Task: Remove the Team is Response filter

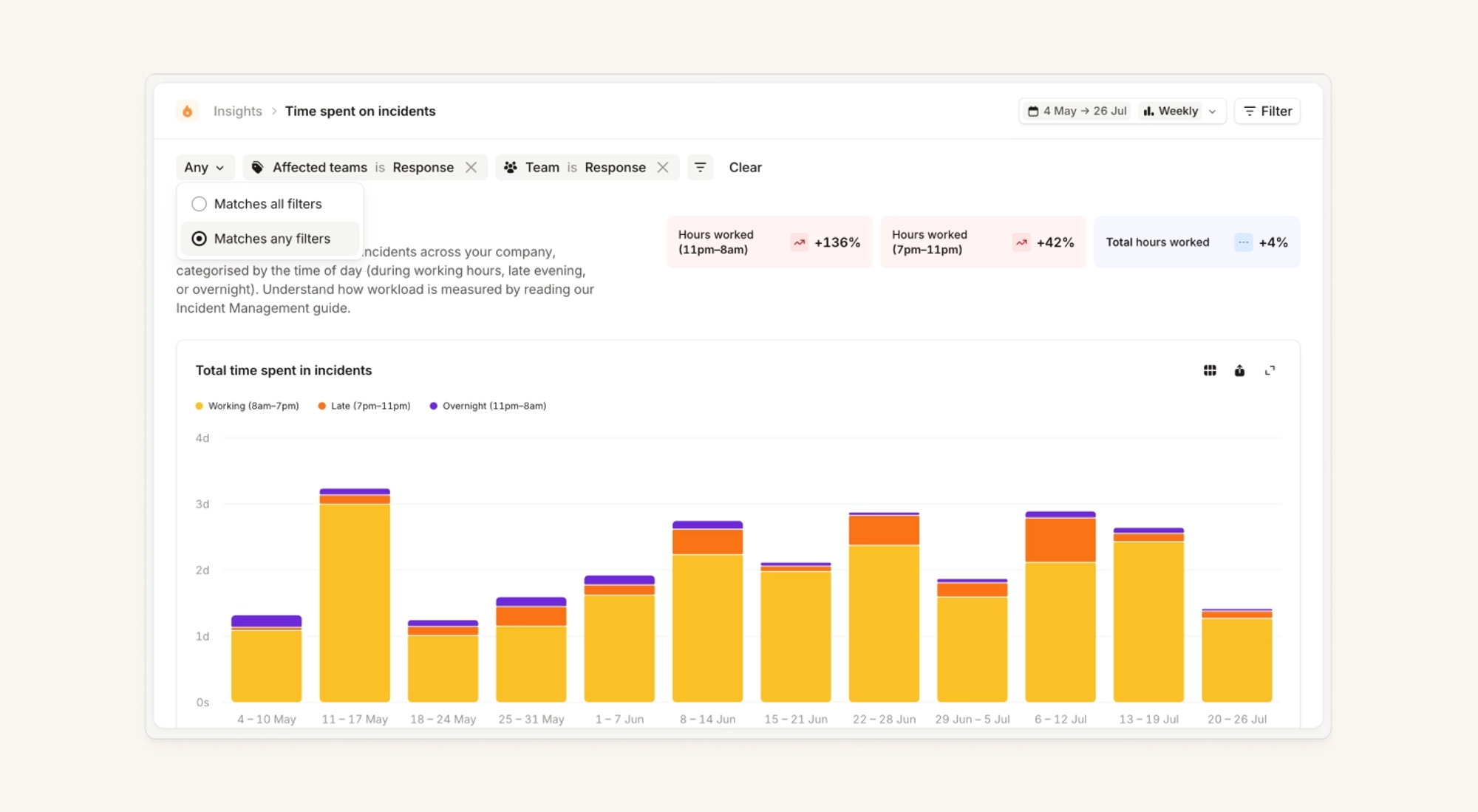Action: 663,168
